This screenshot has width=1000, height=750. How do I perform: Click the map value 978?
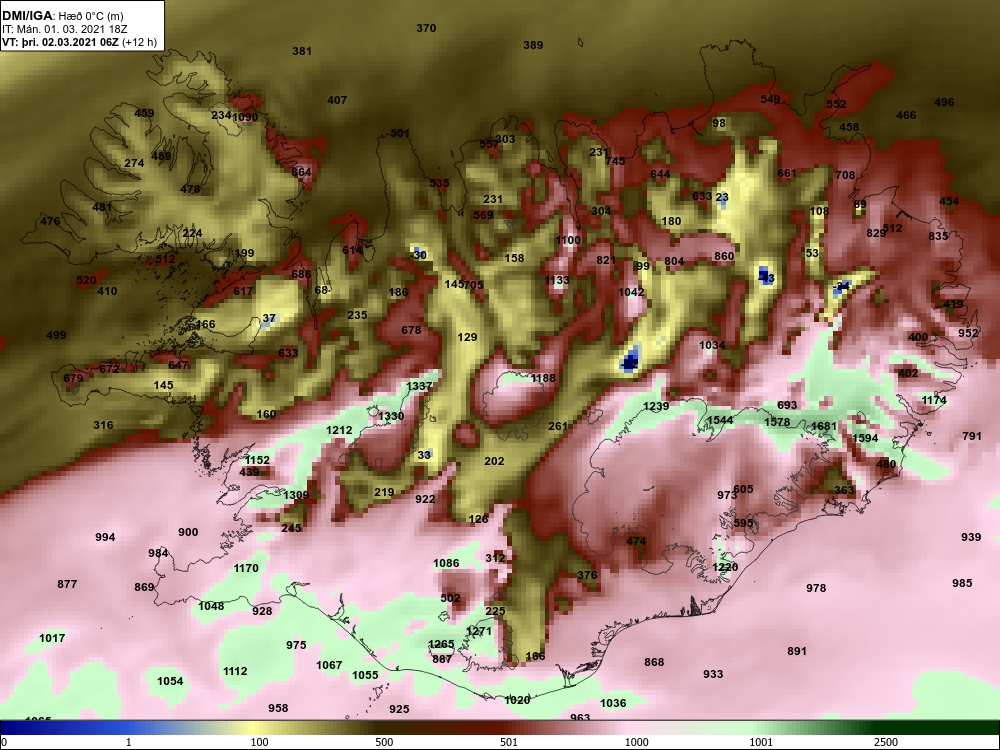[816, 589]
